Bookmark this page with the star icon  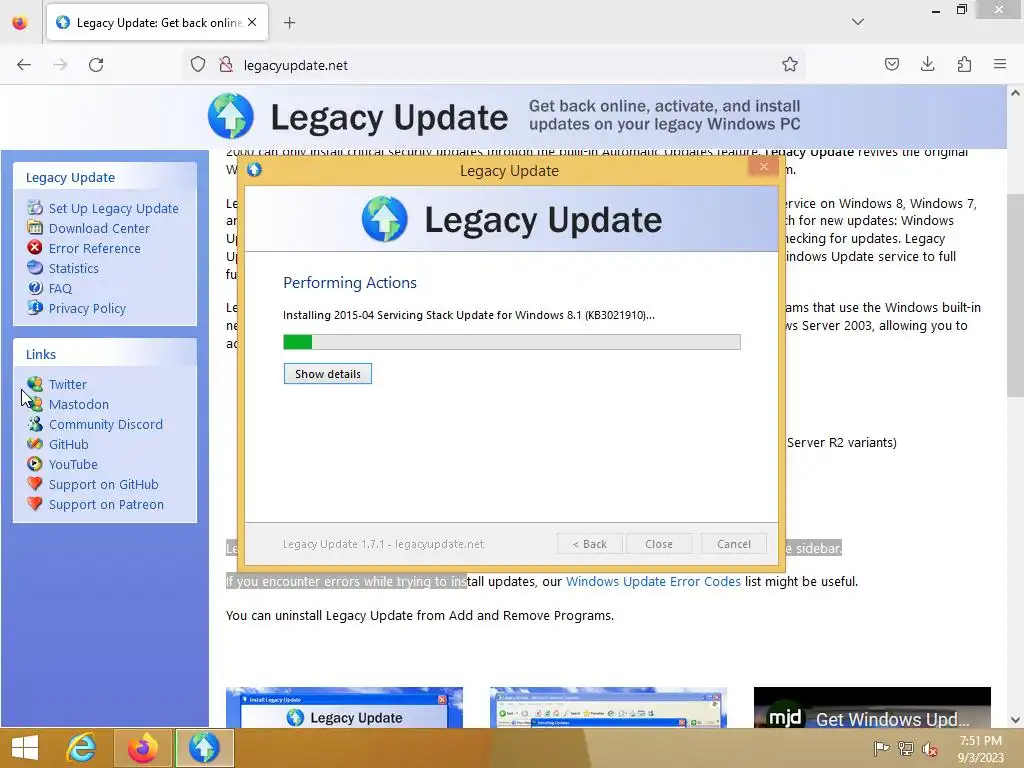[x=790, y=65]
